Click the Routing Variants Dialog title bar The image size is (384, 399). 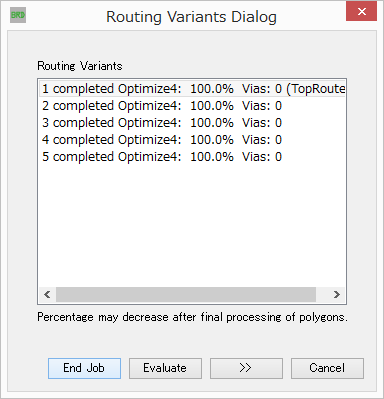[191, 17]
